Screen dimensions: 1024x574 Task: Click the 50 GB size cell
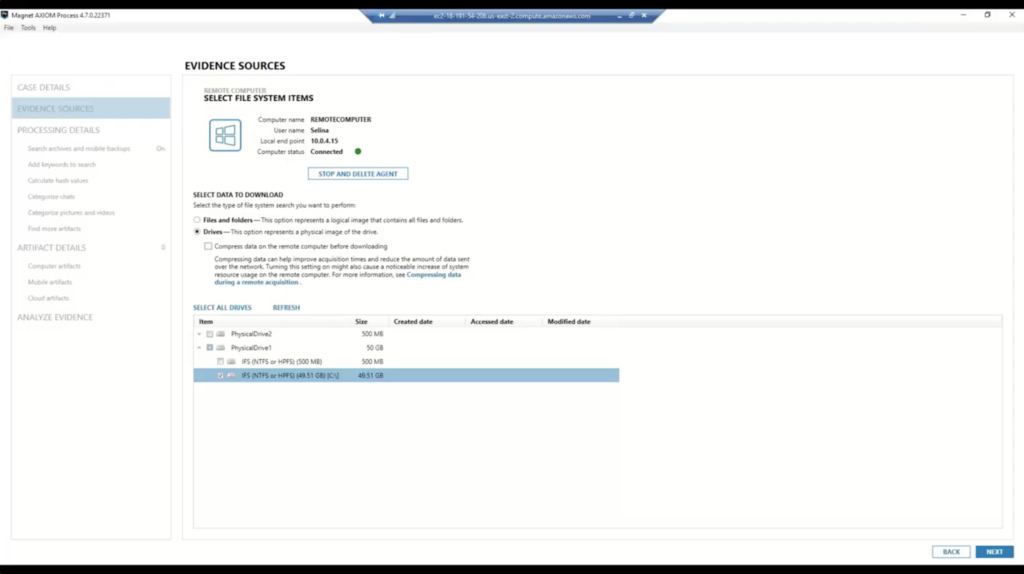[374, 348]
